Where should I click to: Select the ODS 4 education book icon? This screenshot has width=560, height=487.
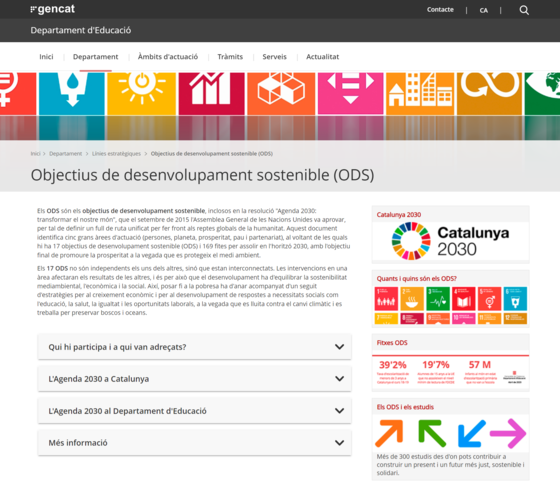pyautogui.click(x=464, y=298)
